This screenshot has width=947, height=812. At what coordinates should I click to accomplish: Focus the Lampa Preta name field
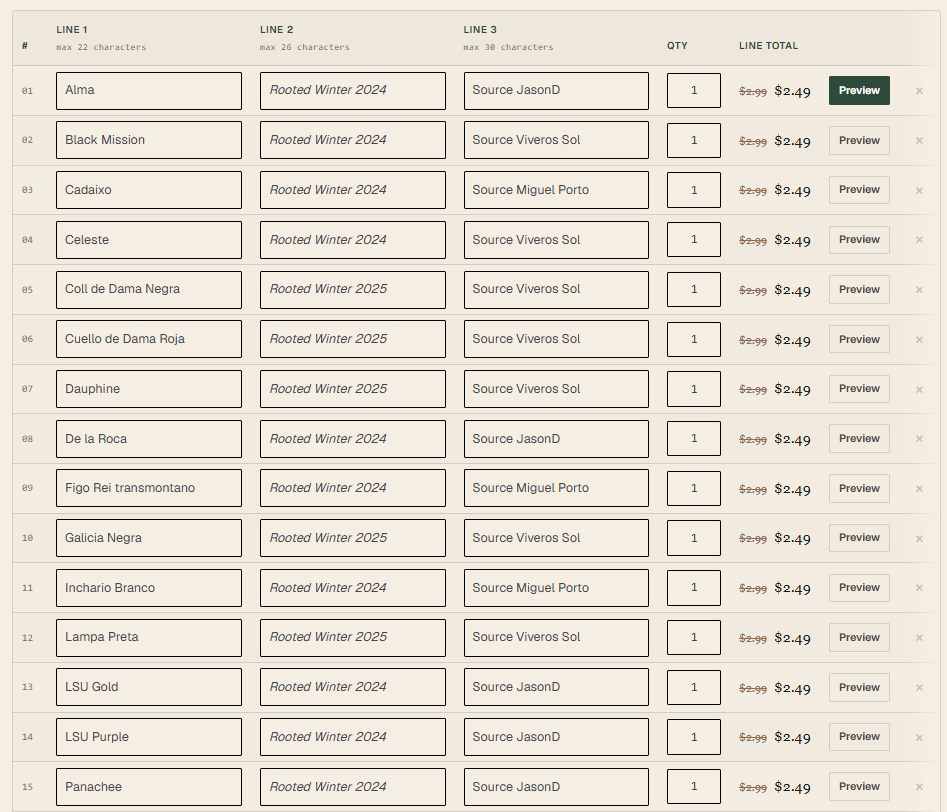click(149, 637)
